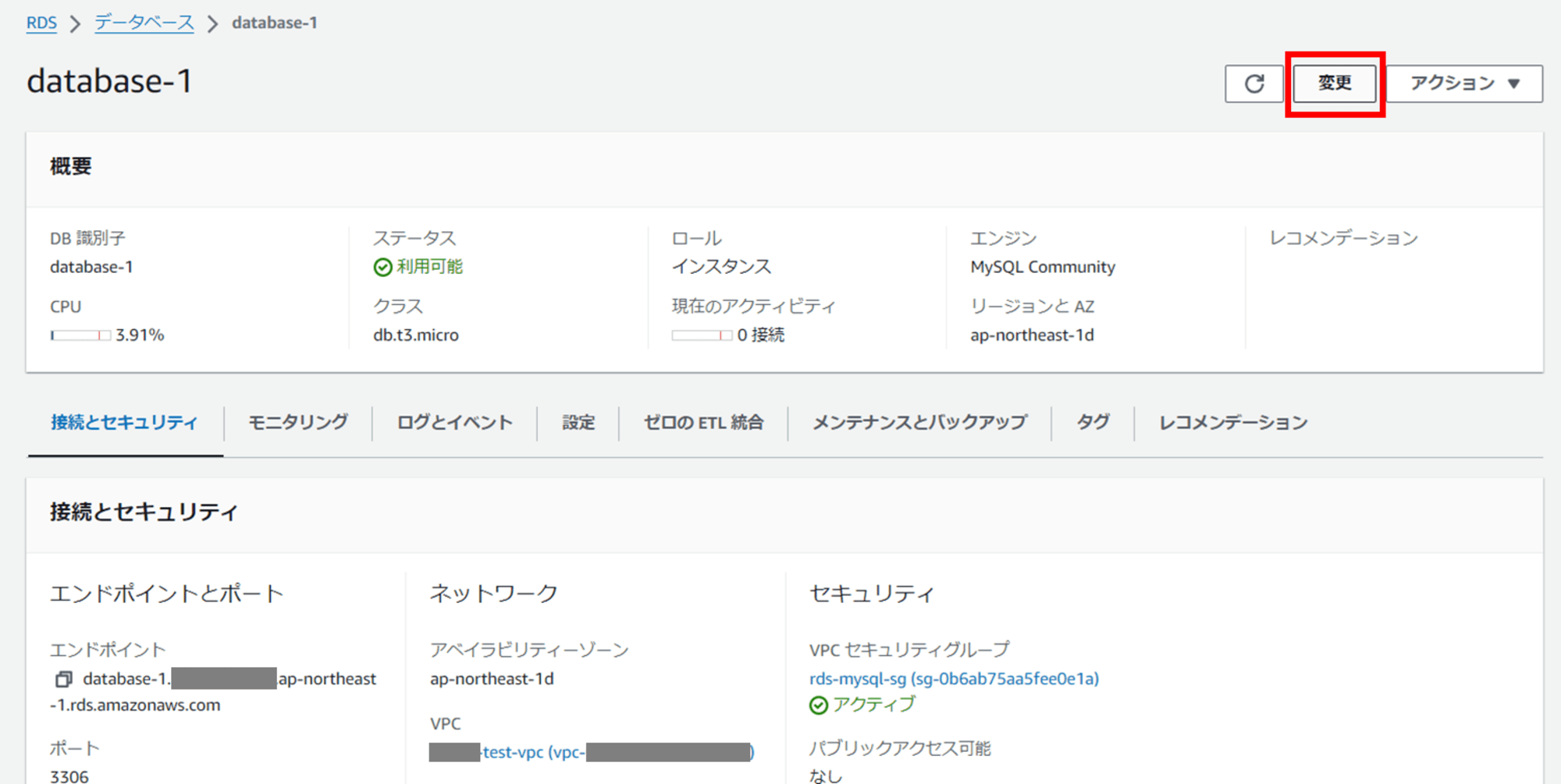
Task: Click the パブリックアクセス可能 value なし
Action: [826, 776]
